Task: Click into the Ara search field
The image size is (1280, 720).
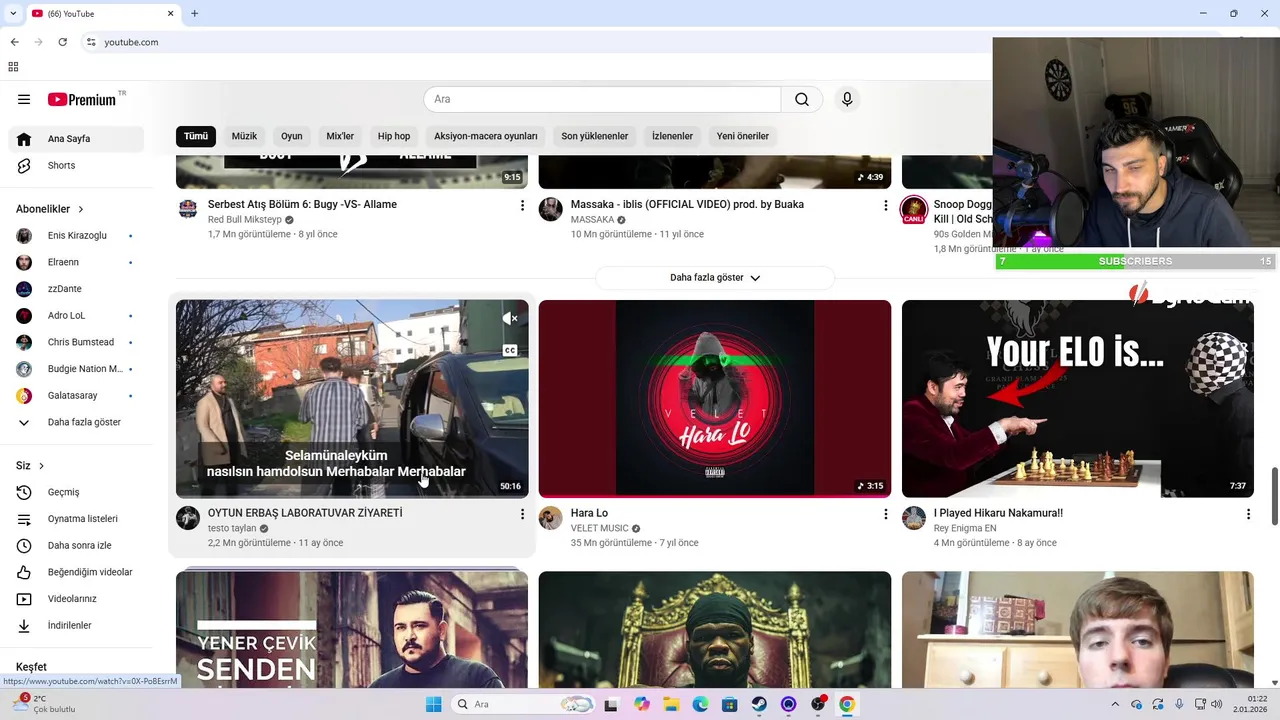Action: 602,99
